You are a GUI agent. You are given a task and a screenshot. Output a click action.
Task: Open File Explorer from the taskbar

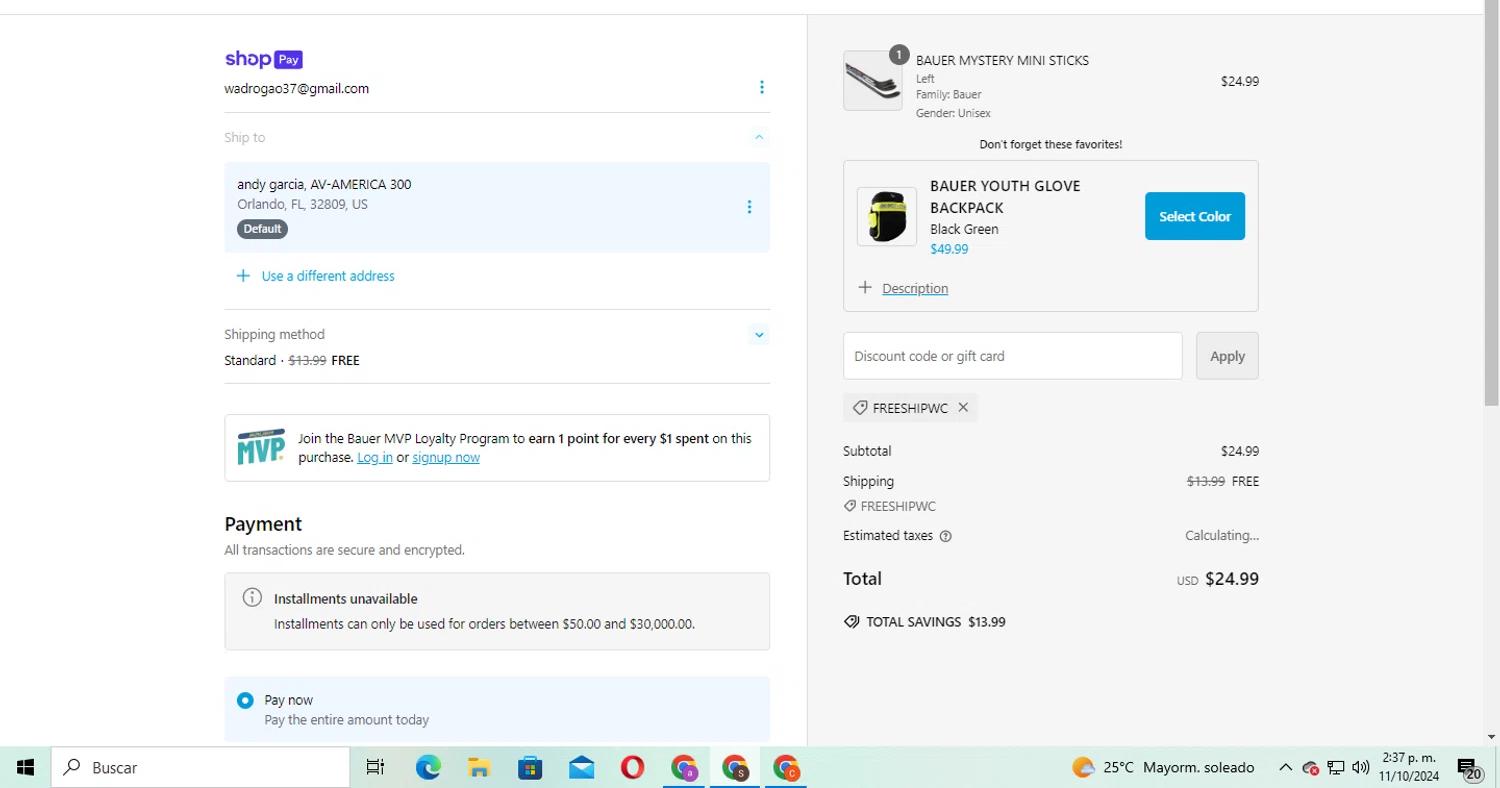tap(479, 767)
